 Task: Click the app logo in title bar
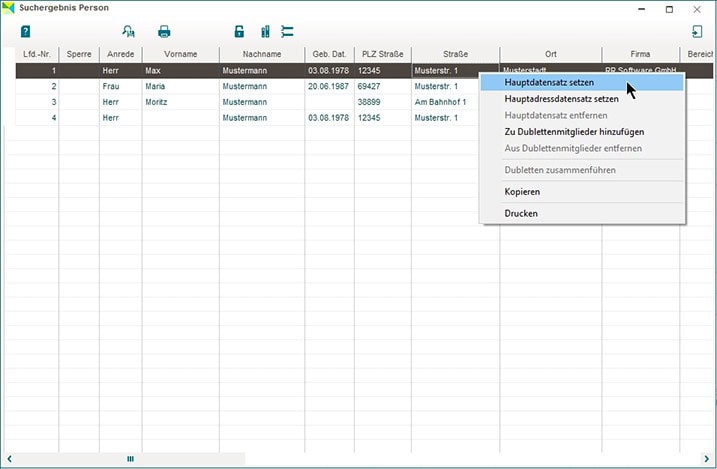click(8, 8)
